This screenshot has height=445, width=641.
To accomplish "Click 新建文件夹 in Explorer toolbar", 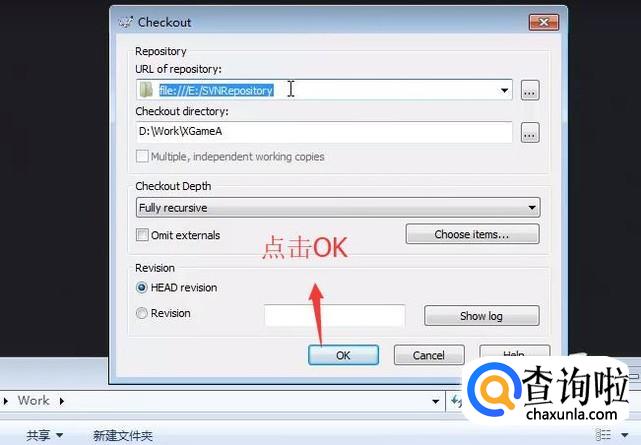I will coord(123,436).
